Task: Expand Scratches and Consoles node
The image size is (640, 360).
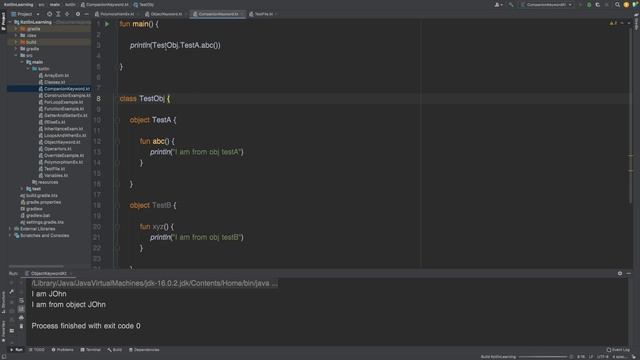Action: tap(11, 235)
